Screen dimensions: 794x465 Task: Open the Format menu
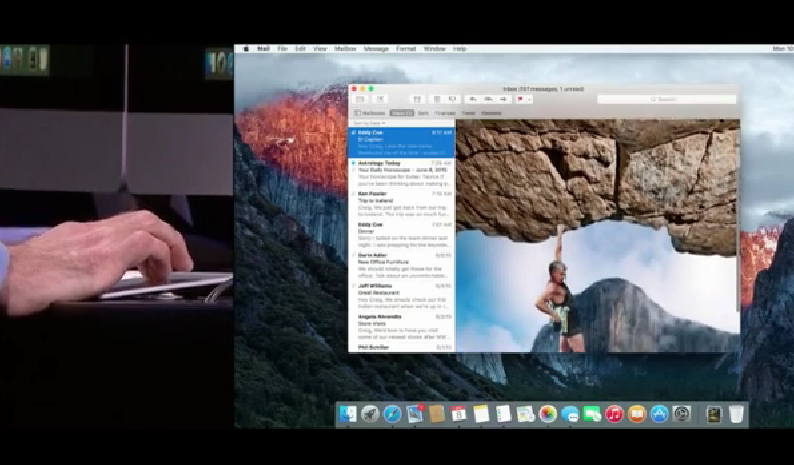coord(406,49)
